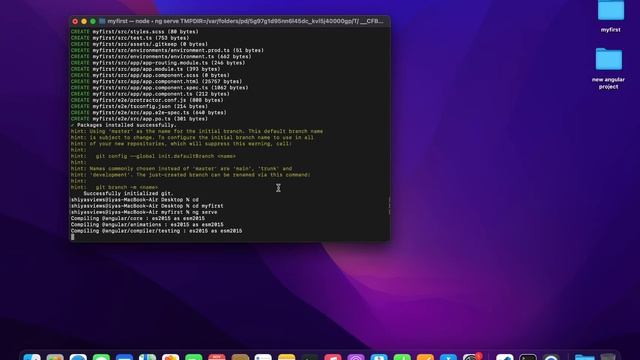The height and width of the screenshot is (360, 640).
Task: Click the 'ng serve' command line
Action: pyautogui.click(x=144, y=212)
